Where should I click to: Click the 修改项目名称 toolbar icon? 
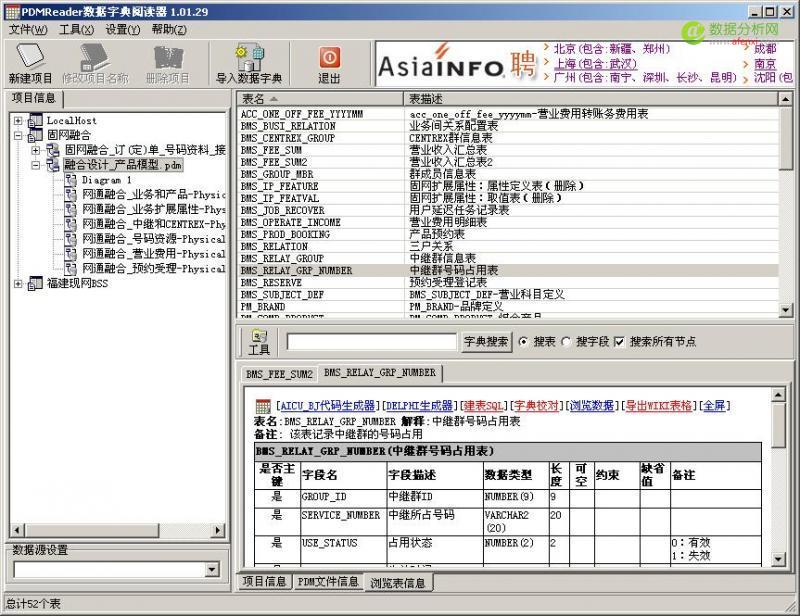click(x=95, y=57)
